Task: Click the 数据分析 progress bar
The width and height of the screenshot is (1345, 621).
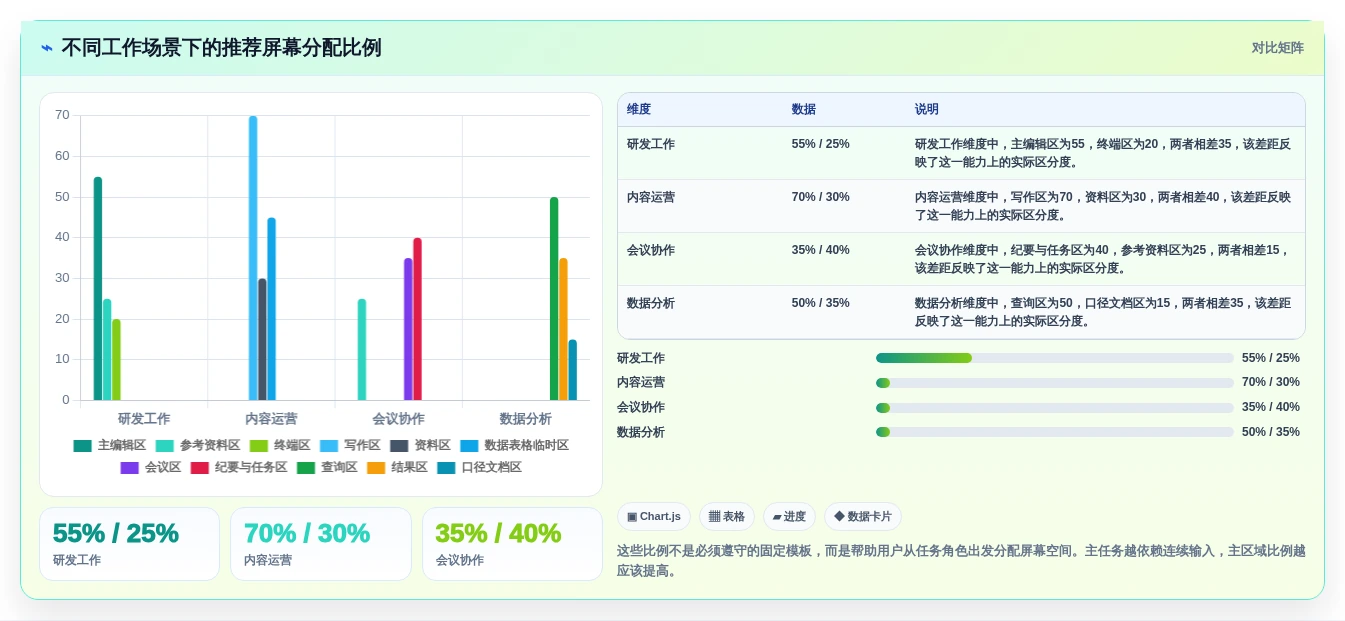Action: (1055, 432)
